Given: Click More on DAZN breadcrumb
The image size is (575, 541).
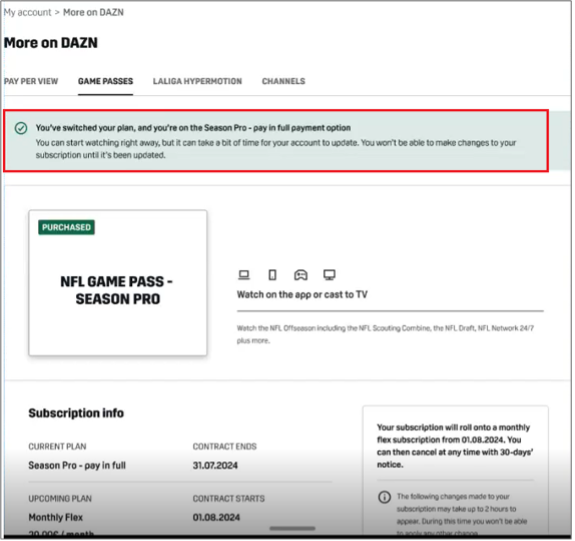Looking at the screenshot, I should pos(94,12).
